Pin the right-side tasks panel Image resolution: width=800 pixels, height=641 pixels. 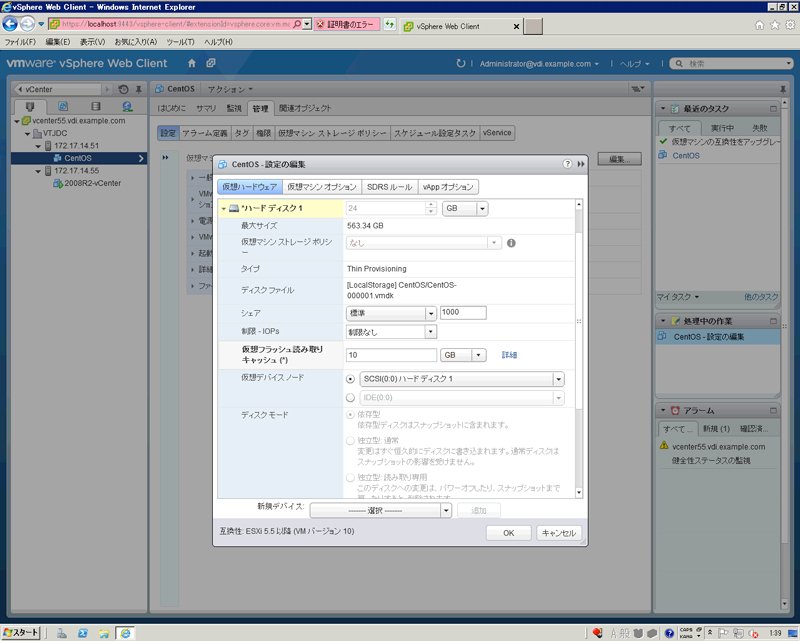click(783, 89)
